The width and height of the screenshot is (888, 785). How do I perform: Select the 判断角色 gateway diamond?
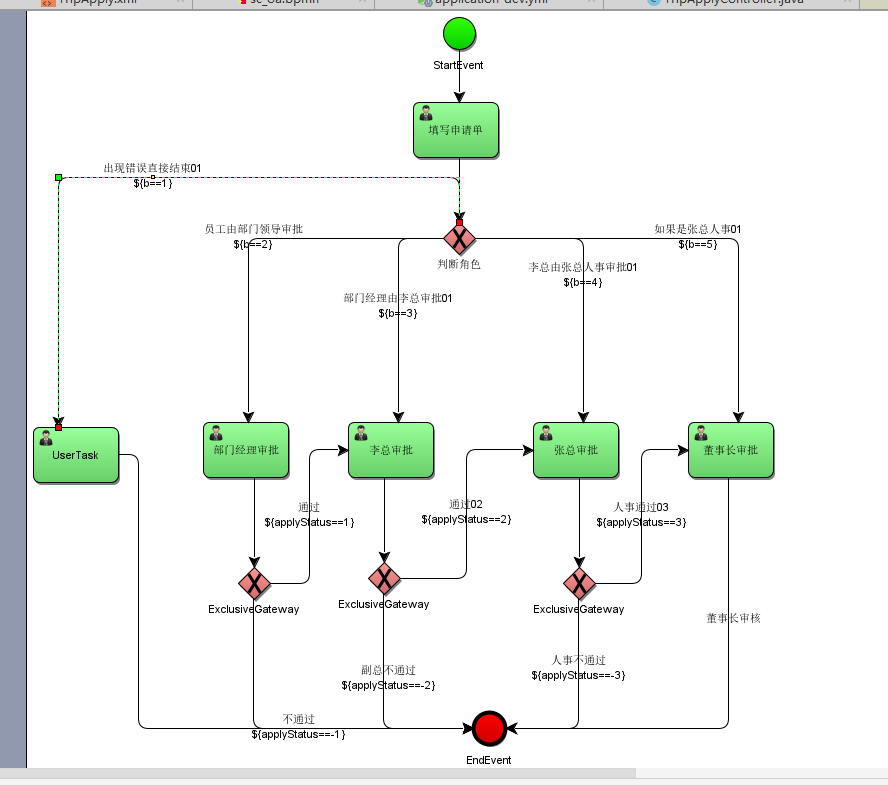coord(459,239)
